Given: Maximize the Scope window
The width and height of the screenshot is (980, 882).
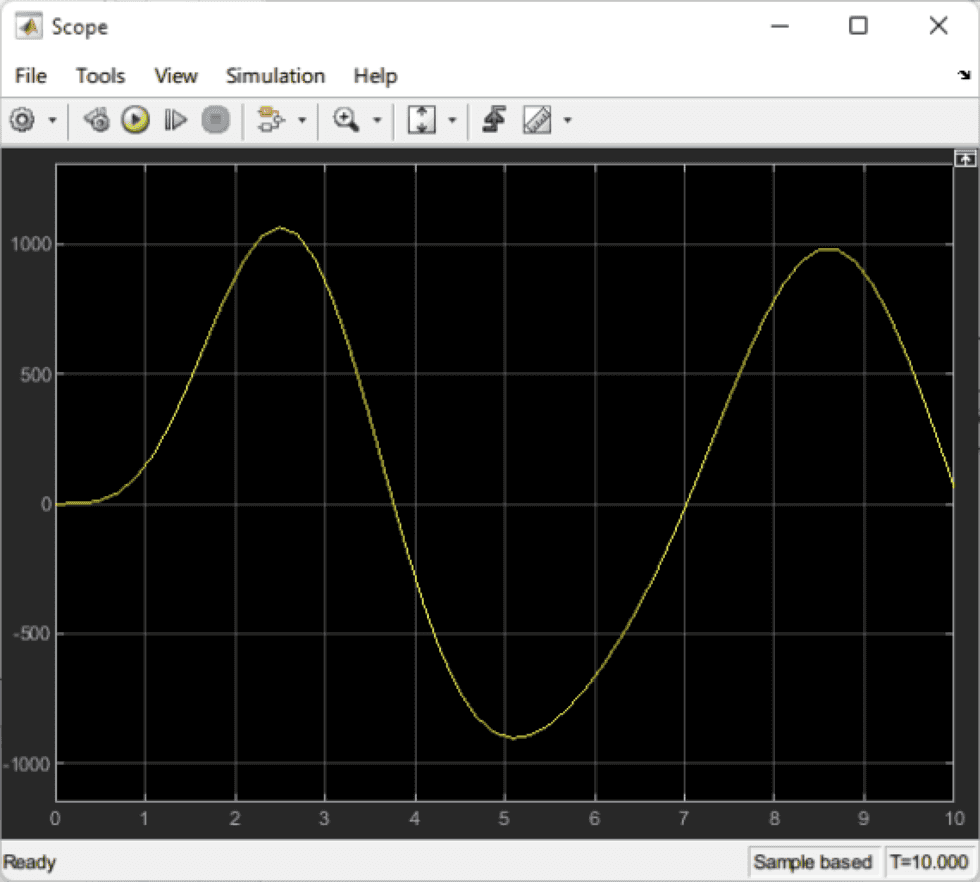Looking at the screenshot, I should 858,26.
